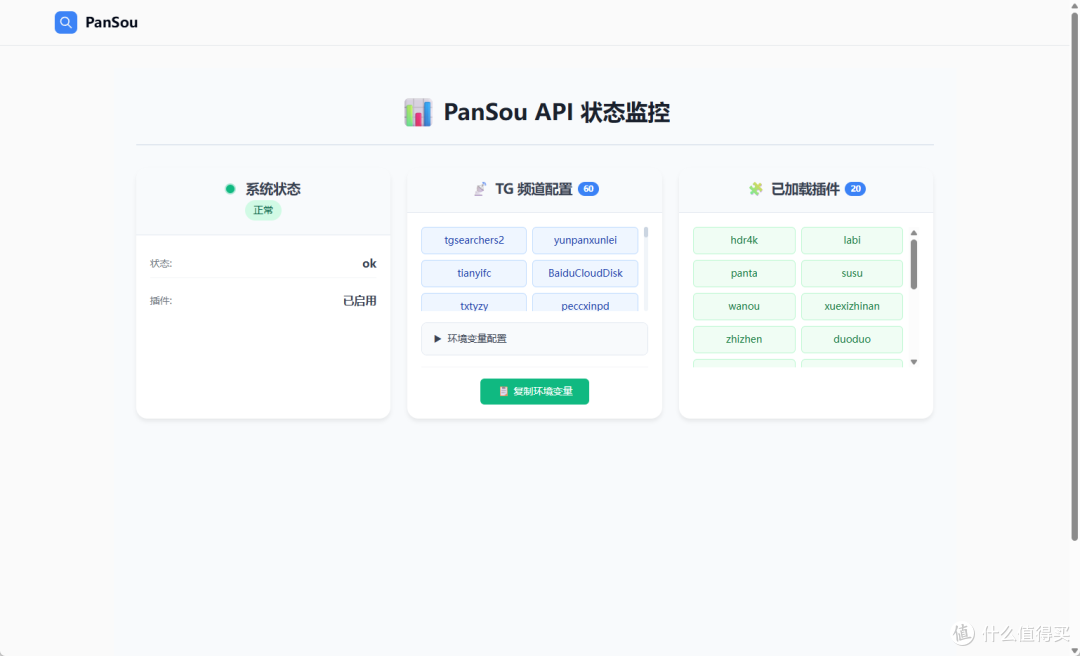Select the panta plugin tag
1080x656 pixels.
click(744, 274)
